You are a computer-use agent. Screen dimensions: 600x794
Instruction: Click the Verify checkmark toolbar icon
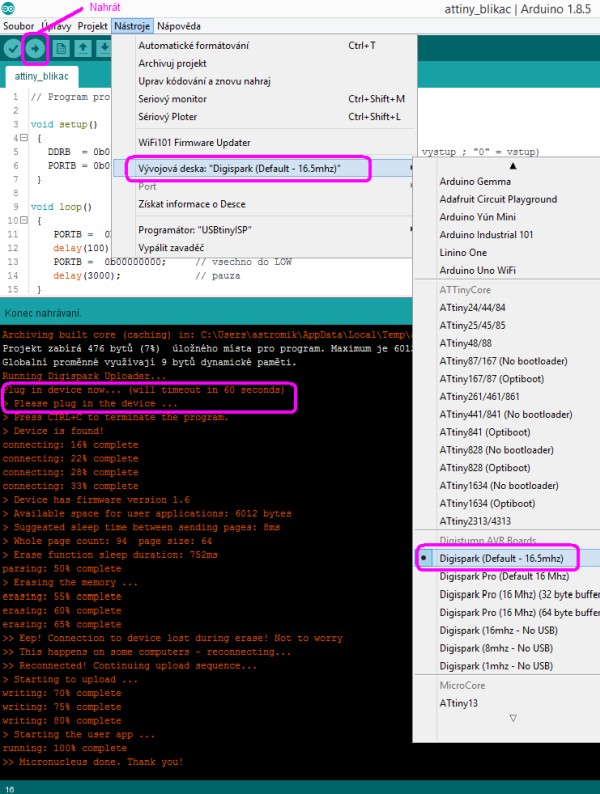13,49
